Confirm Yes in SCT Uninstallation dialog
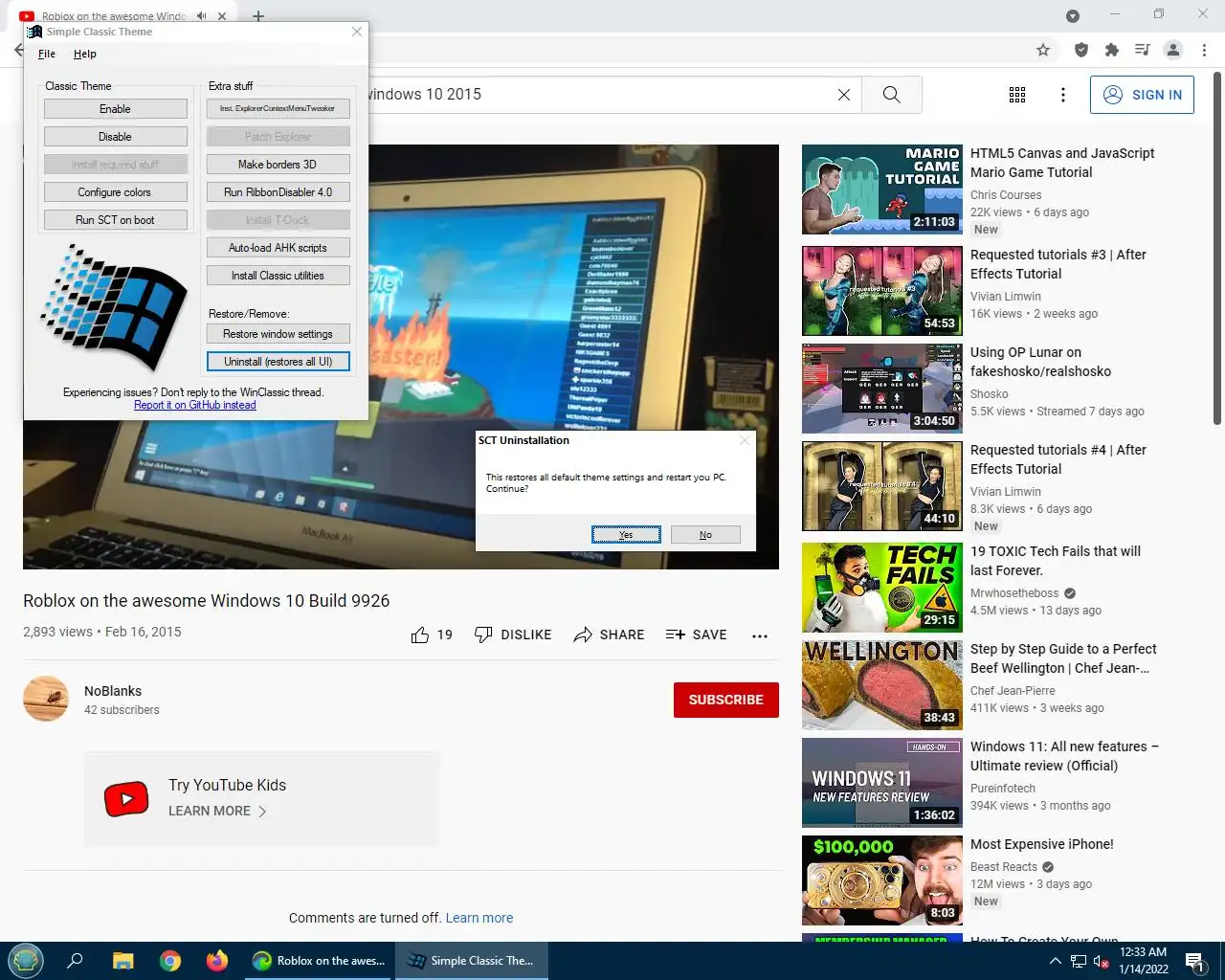Viewport: 1225px width, 980px height. pyautogui.click(x=626, y=535)
